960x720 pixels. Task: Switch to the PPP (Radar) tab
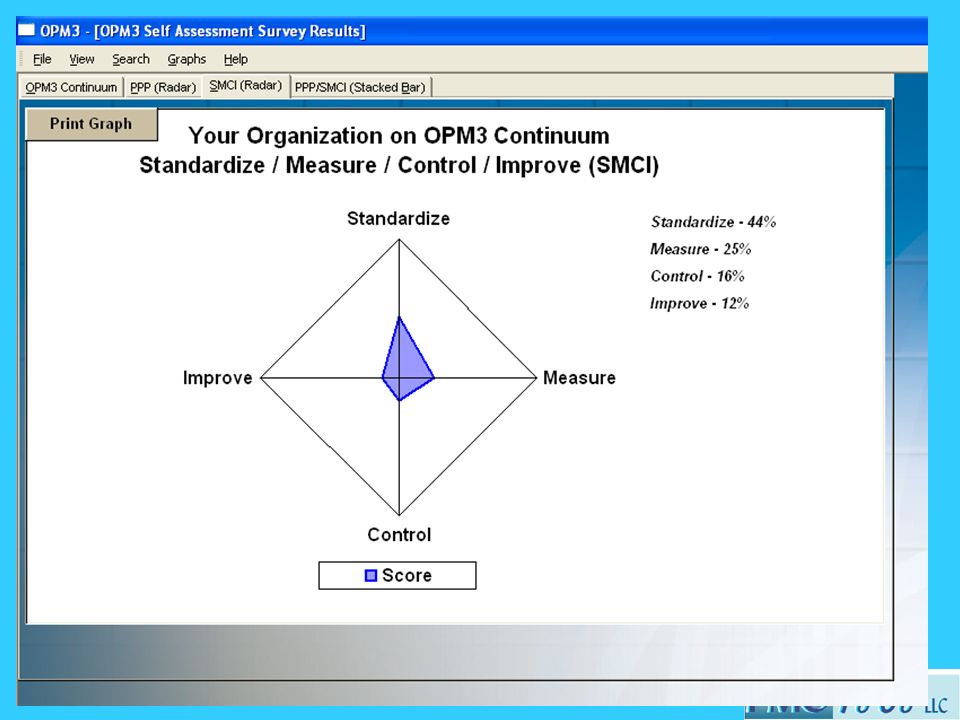[x=163, y=88]
